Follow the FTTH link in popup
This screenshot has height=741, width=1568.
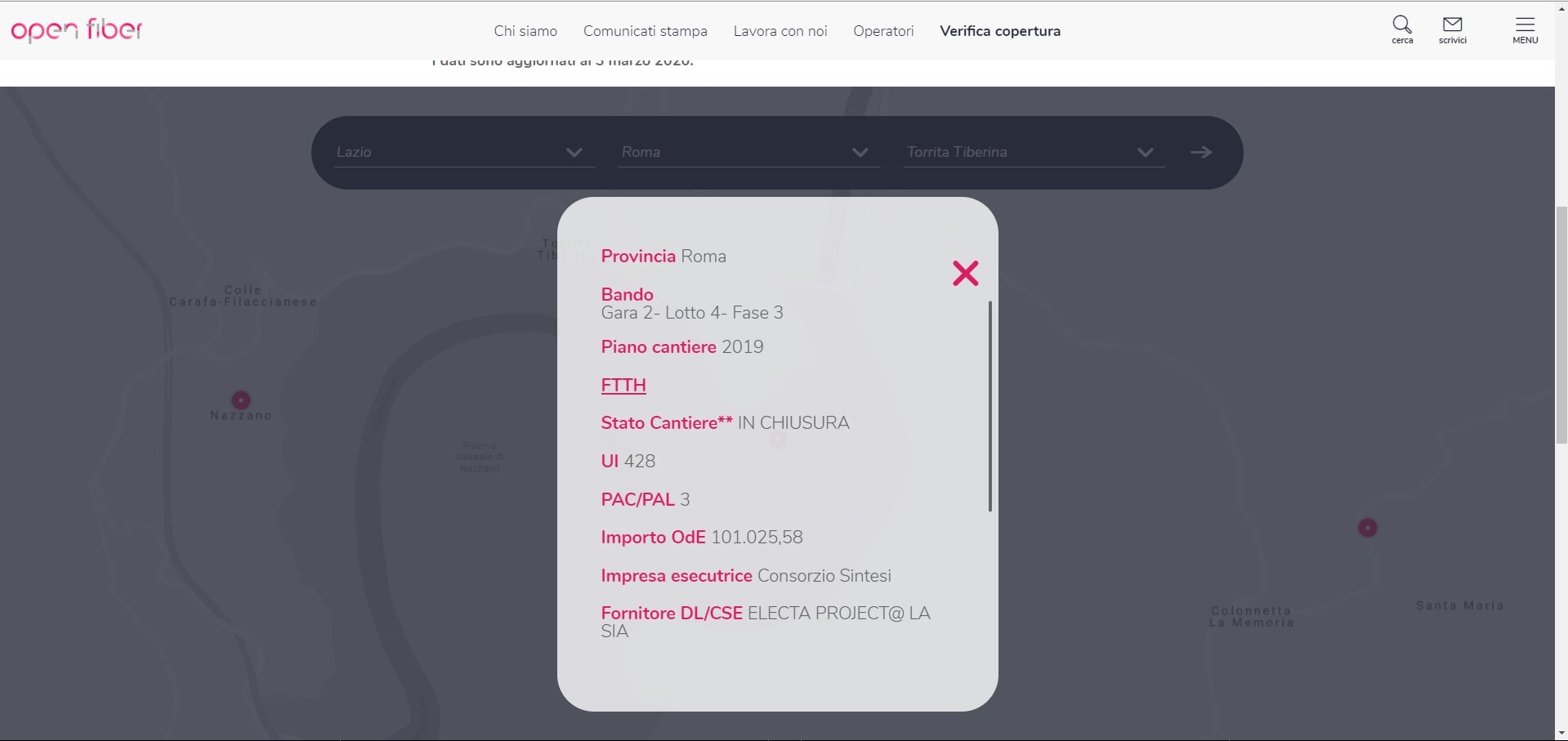coord(623,385)
